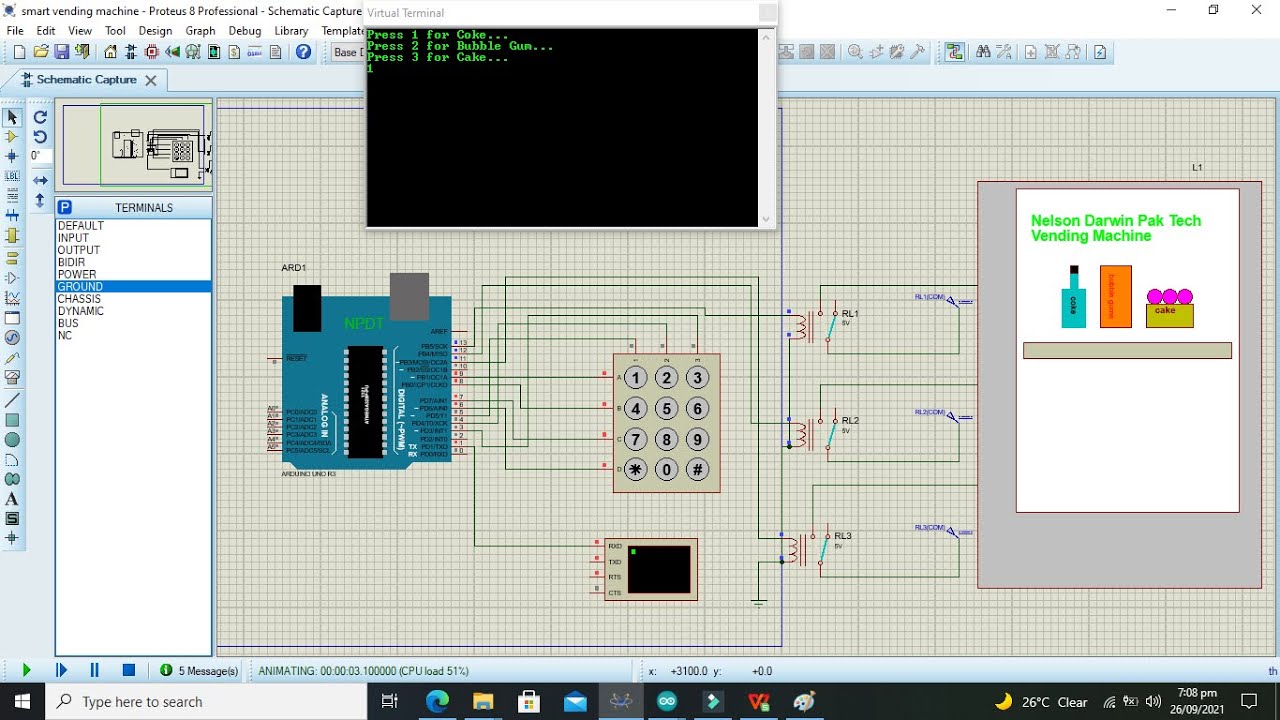The width and height of the screenshot is (1280, 720).
Task: Open the Base Design variant dropdown
Action: pos(347,52)
